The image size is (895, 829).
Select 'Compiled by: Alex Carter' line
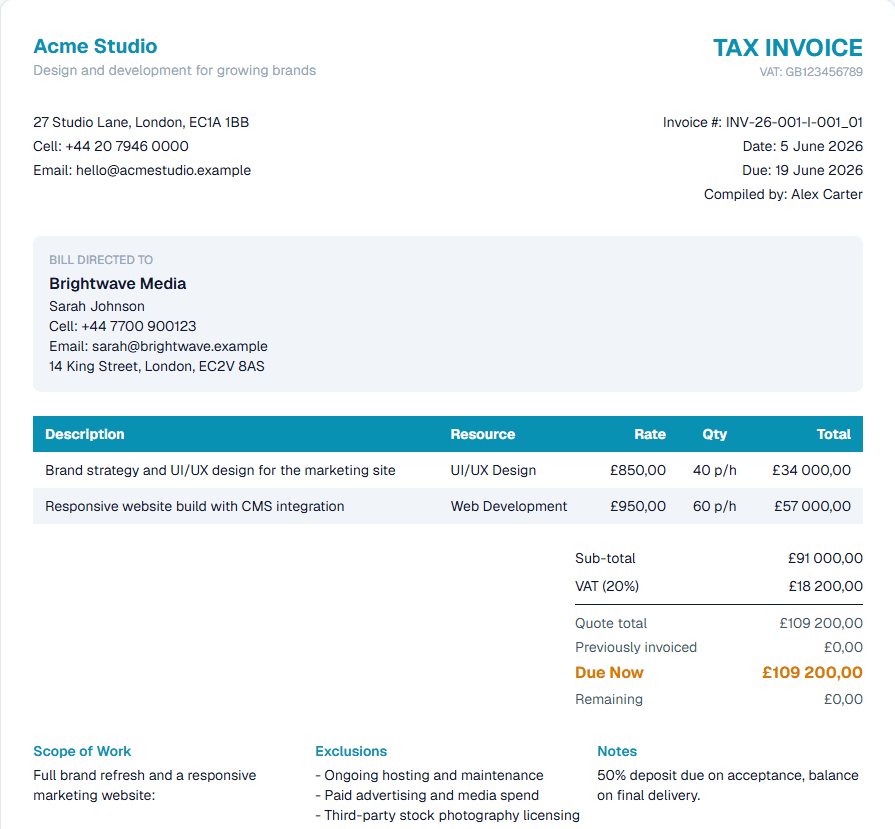tap(783, 194)
